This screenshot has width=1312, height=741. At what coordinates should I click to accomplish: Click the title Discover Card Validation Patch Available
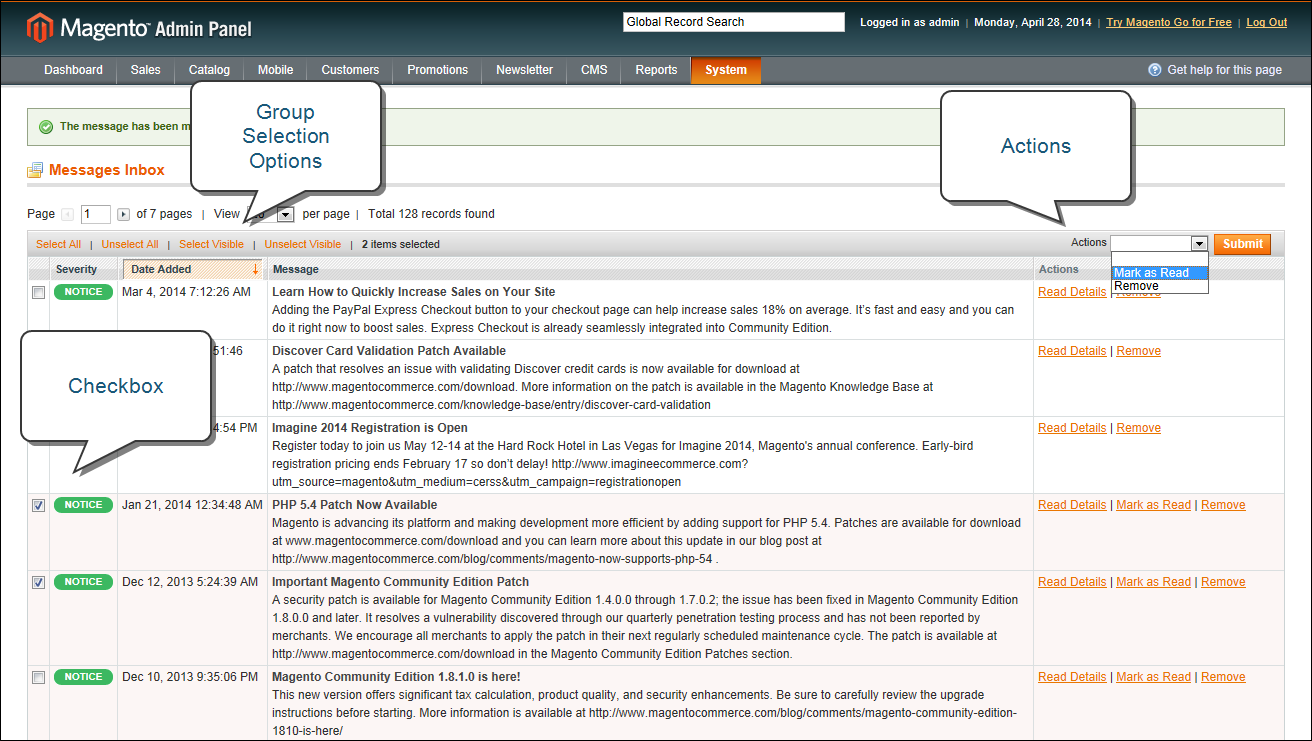click(x=389, y=351)
